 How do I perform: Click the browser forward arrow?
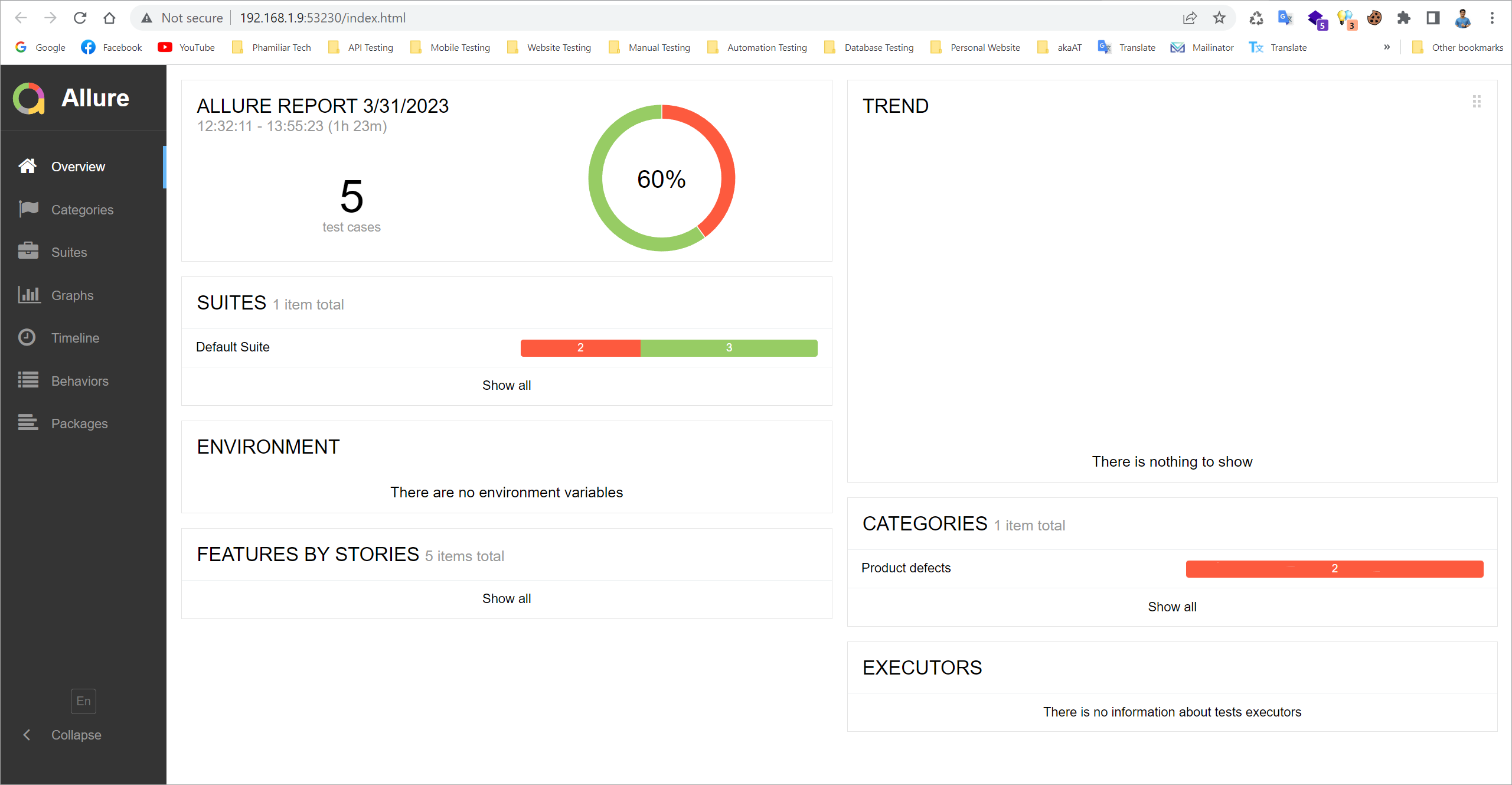tap(50, 18)
